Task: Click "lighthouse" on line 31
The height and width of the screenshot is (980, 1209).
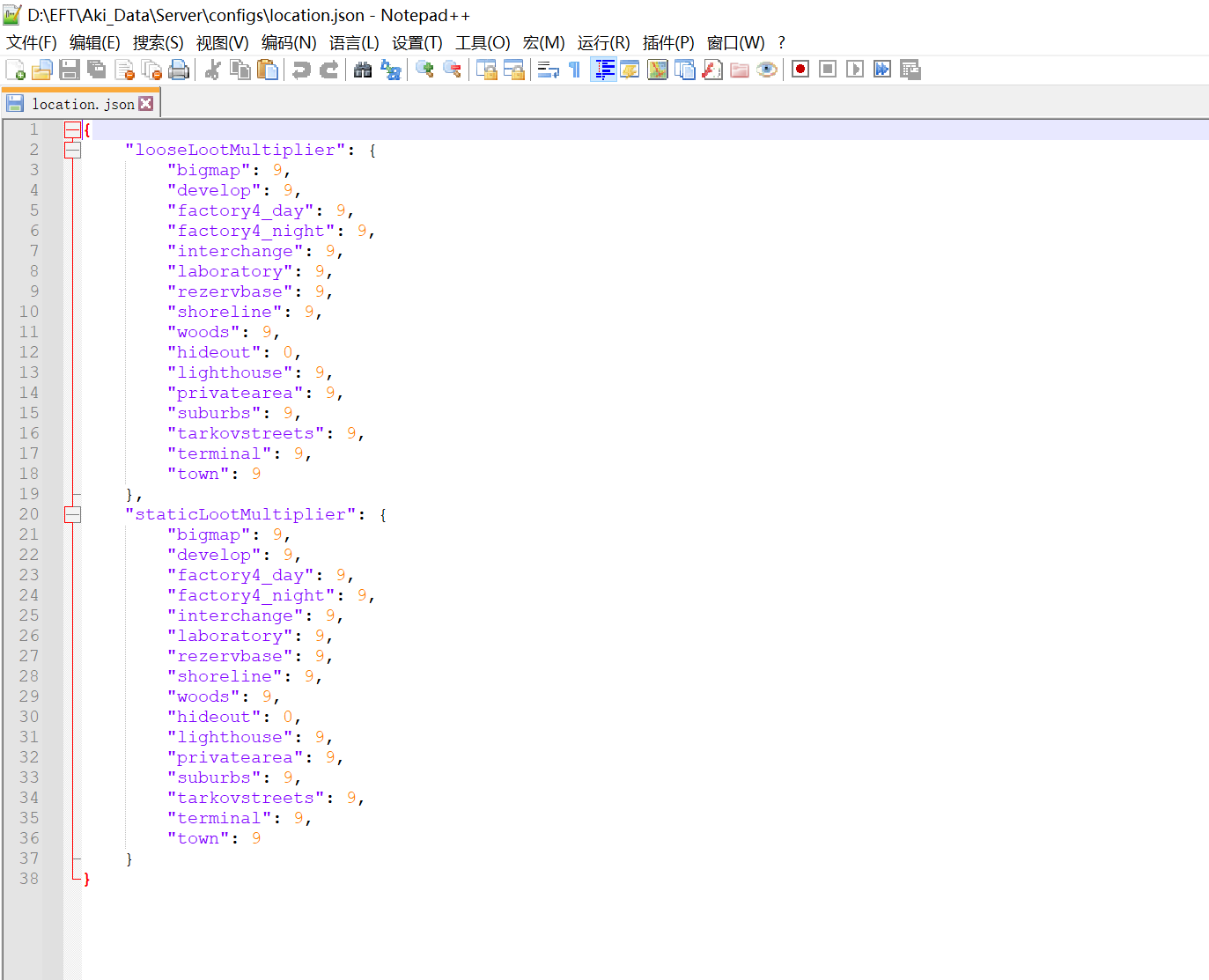Action: [230, 737]
